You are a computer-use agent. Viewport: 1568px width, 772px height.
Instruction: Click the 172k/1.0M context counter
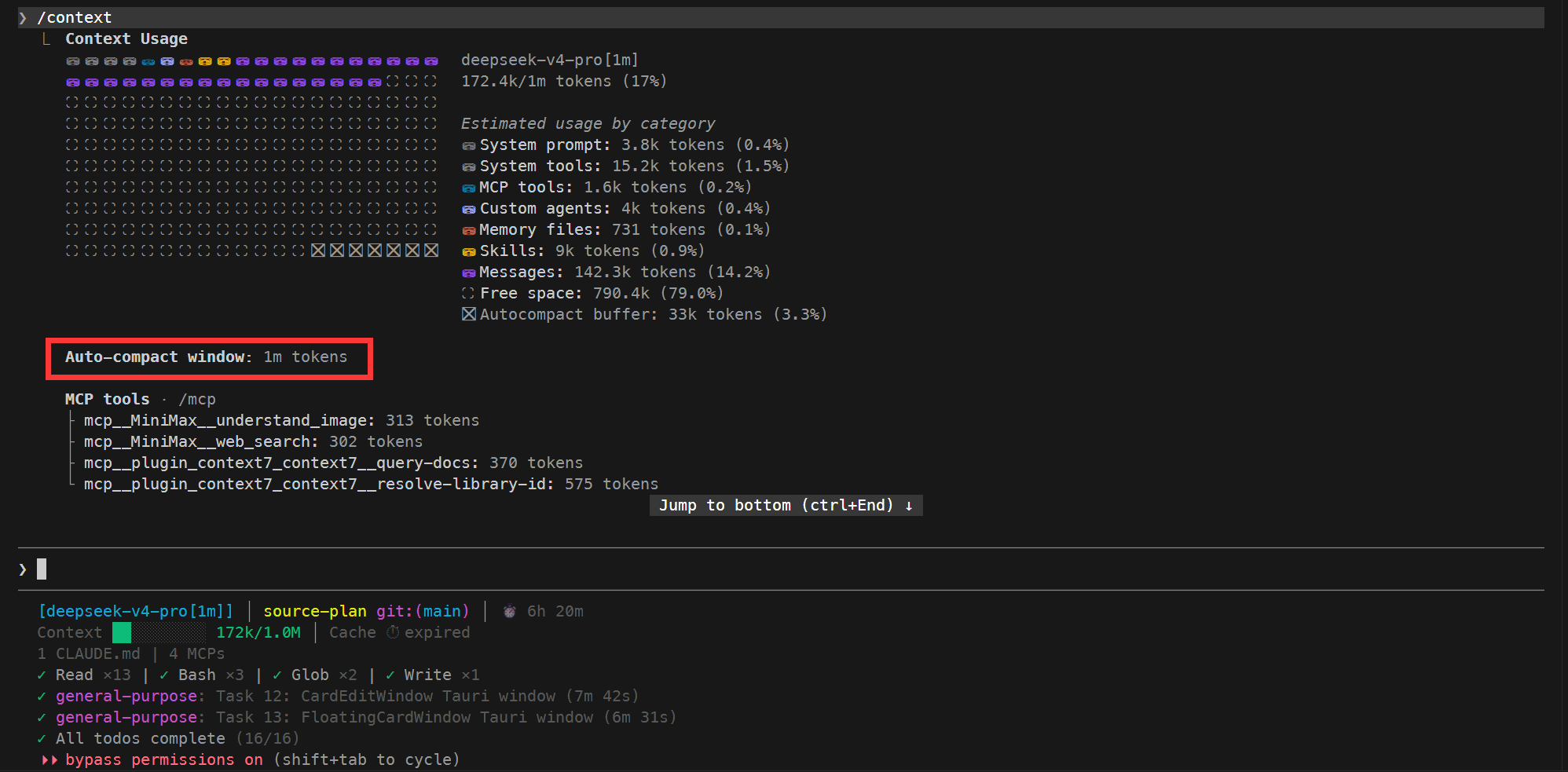click(258, 632)
